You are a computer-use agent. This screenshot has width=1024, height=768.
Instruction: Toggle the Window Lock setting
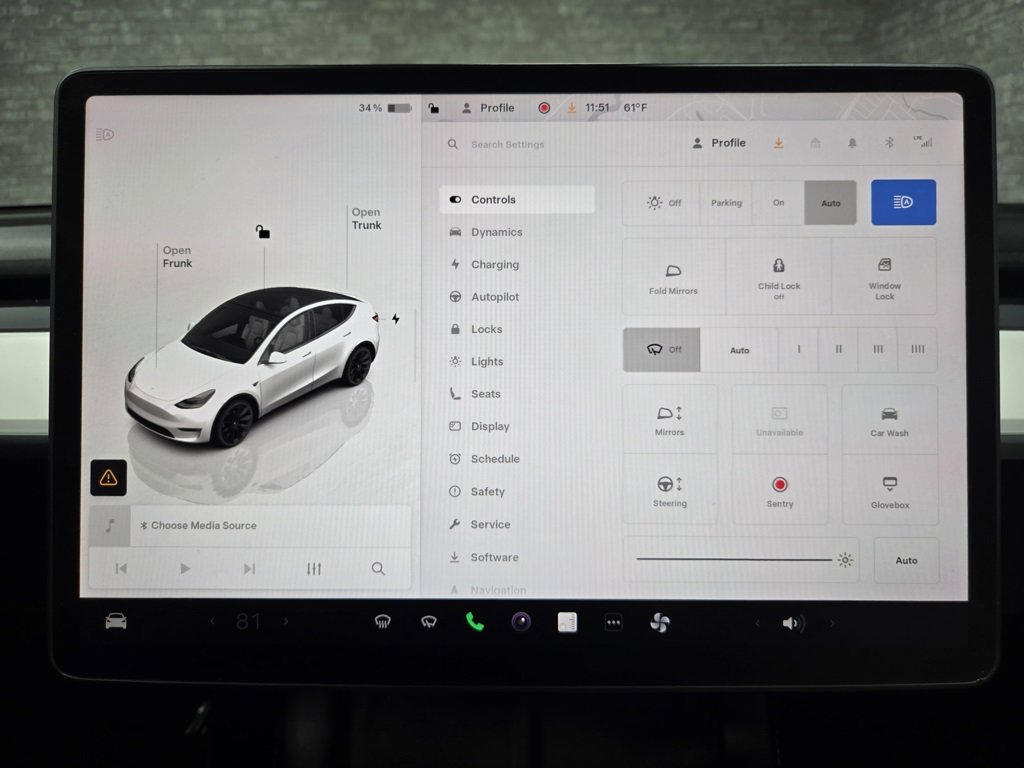click(884, 276)
